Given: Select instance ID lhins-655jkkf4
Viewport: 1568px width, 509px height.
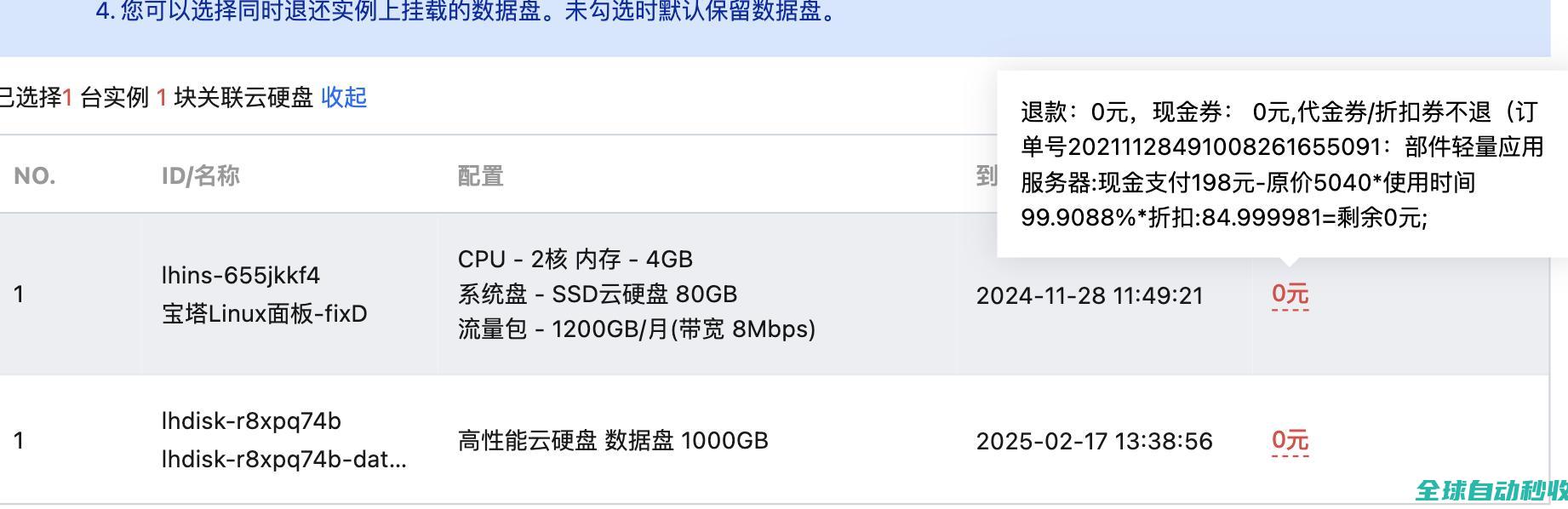Looking at the screenshot, I should (x=241, y=276).
